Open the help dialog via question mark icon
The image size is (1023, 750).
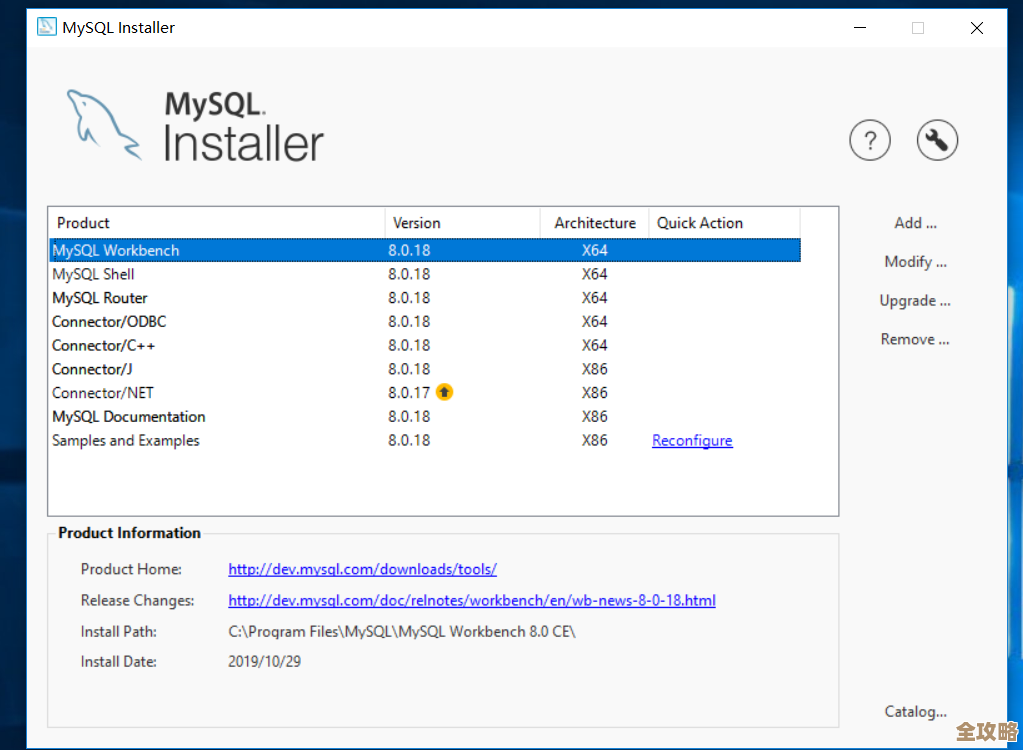pyautogui.click(x=869, y=140)
